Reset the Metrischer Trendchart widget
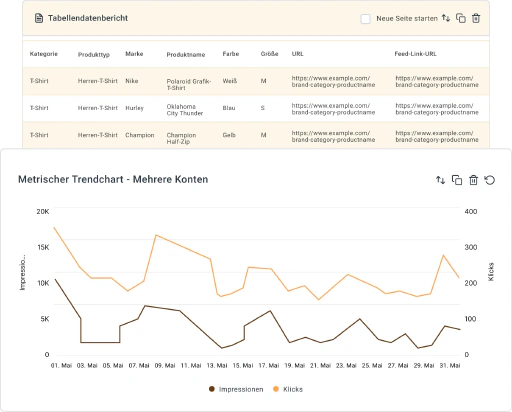The width and height of the screenshot is (512, 412). click(490, 180)
